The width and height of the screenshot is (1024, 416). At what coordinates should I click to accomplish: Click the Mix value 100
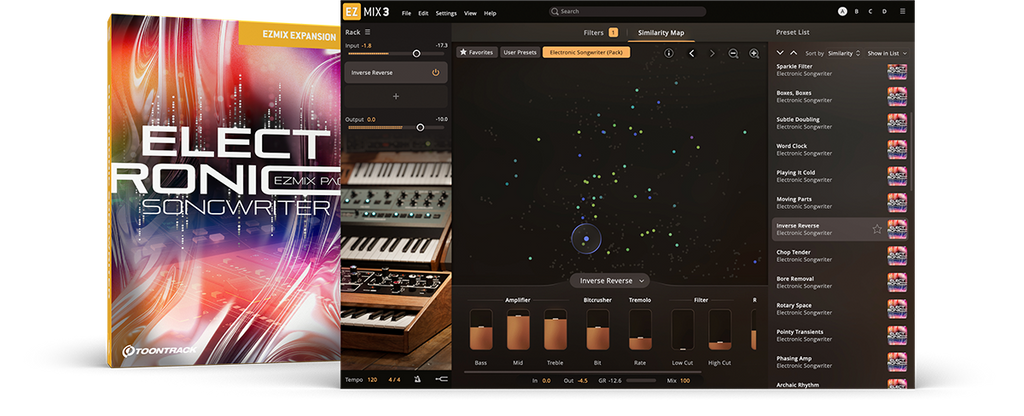[685, 380]
